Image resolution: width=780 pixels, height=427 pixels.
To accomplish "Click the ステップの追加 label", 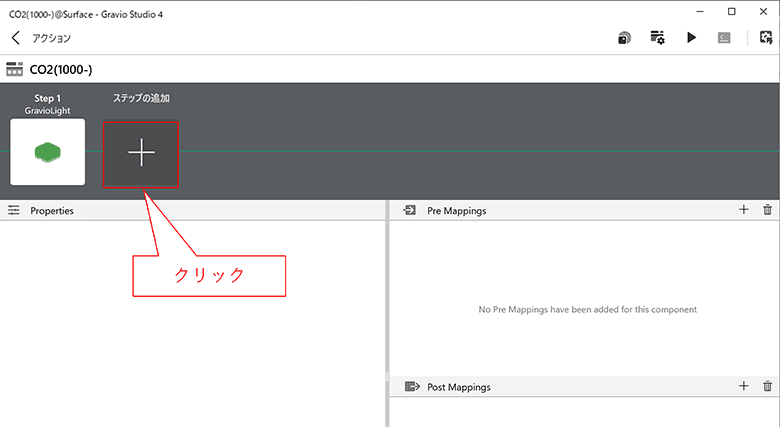I will pos(141,98).
